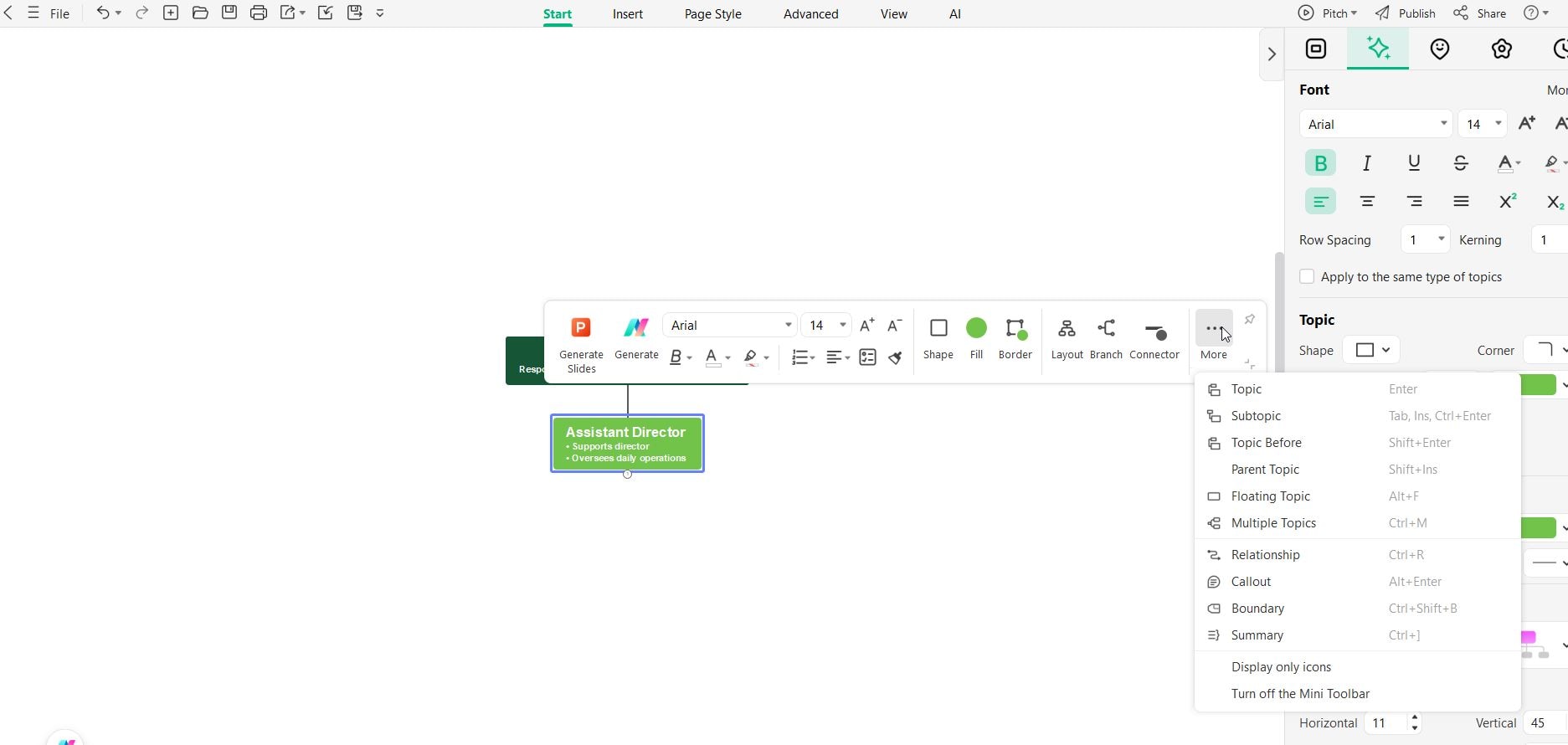Click the green Fill color circle
Screen dimensions: 1568x745
(x=976, y=328)
